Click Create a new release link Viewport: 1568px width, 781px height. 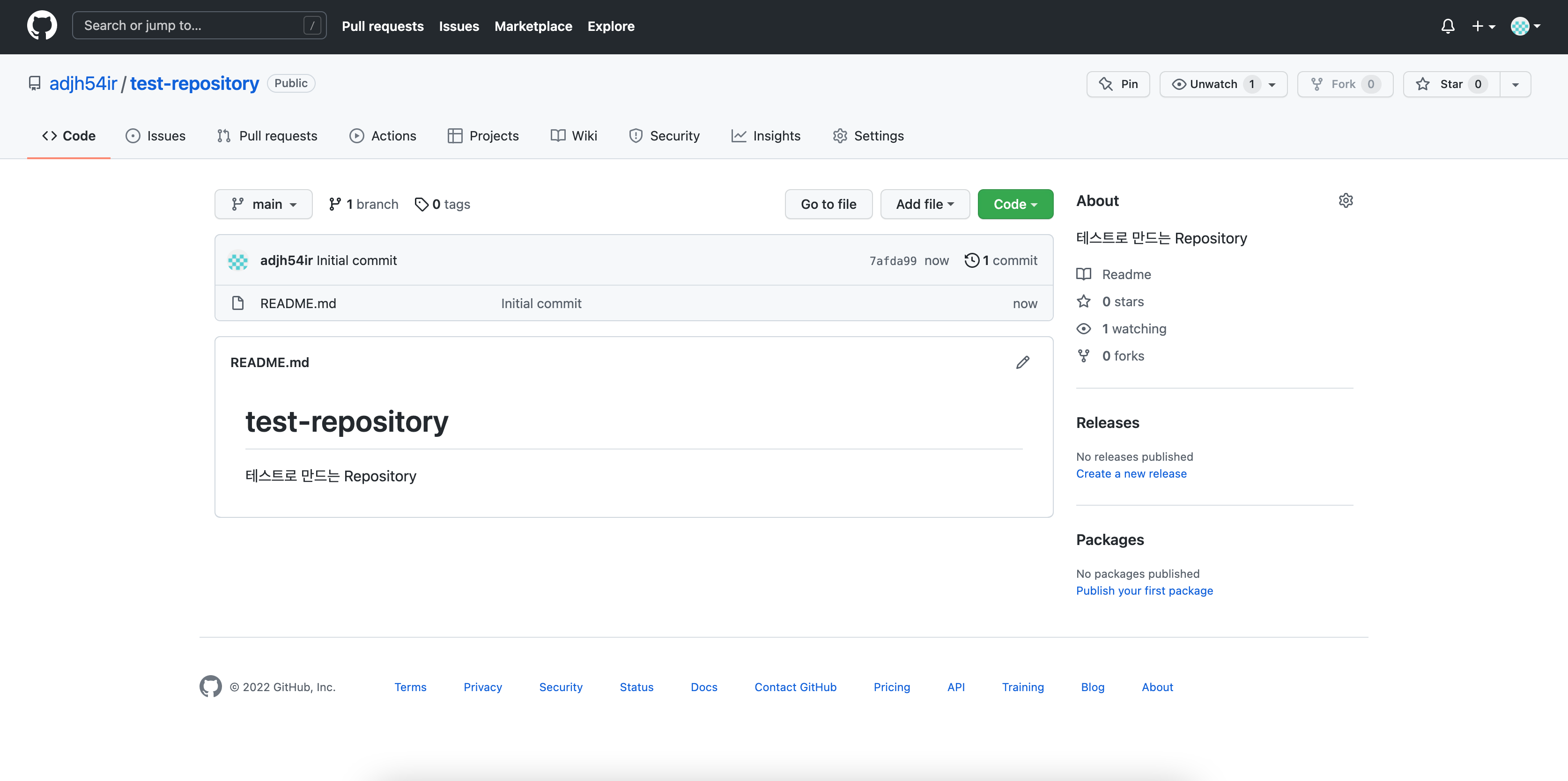(x=1131, y=473)
